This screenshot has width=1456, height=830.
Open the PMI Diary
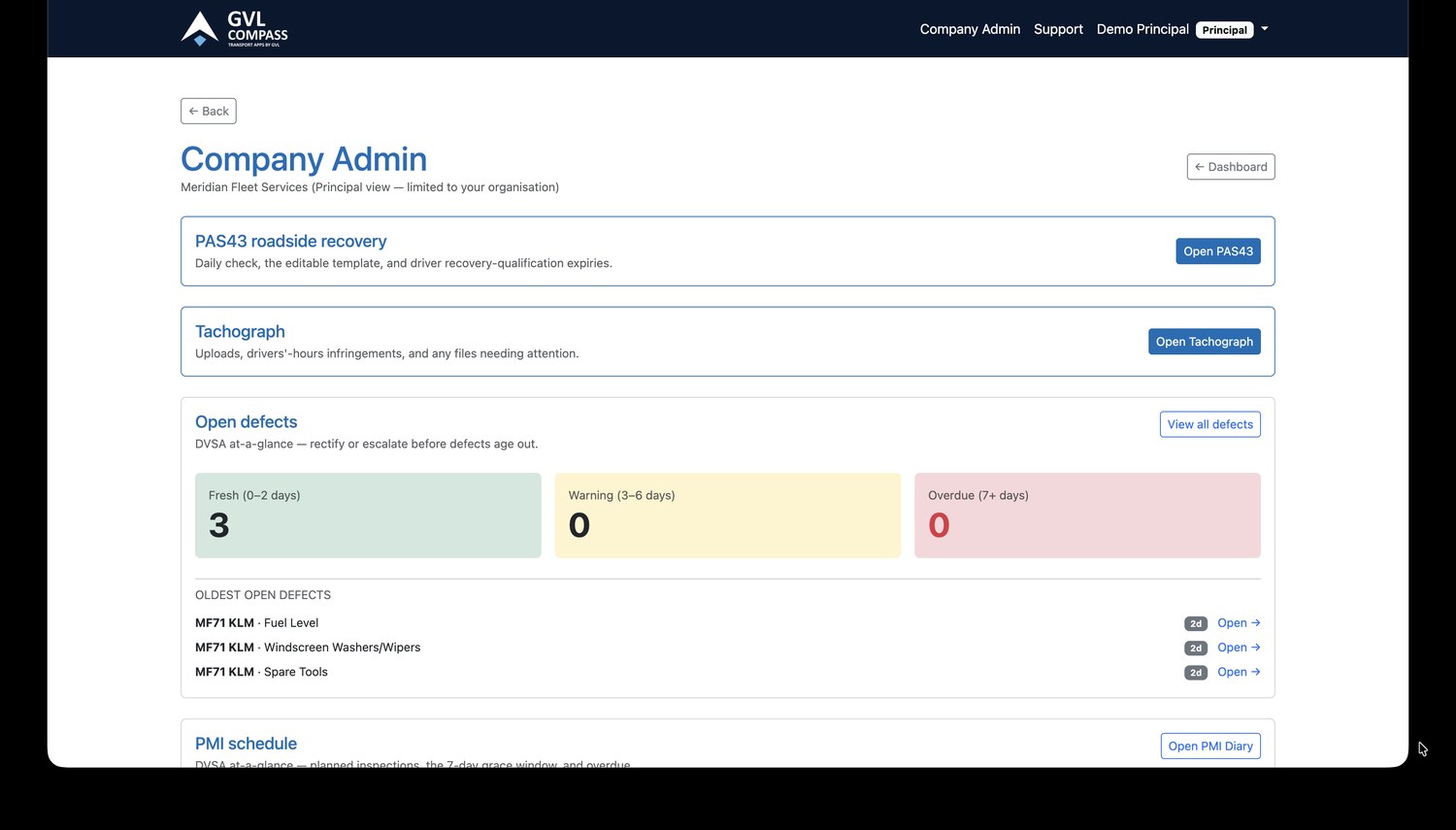(1210, 746)
